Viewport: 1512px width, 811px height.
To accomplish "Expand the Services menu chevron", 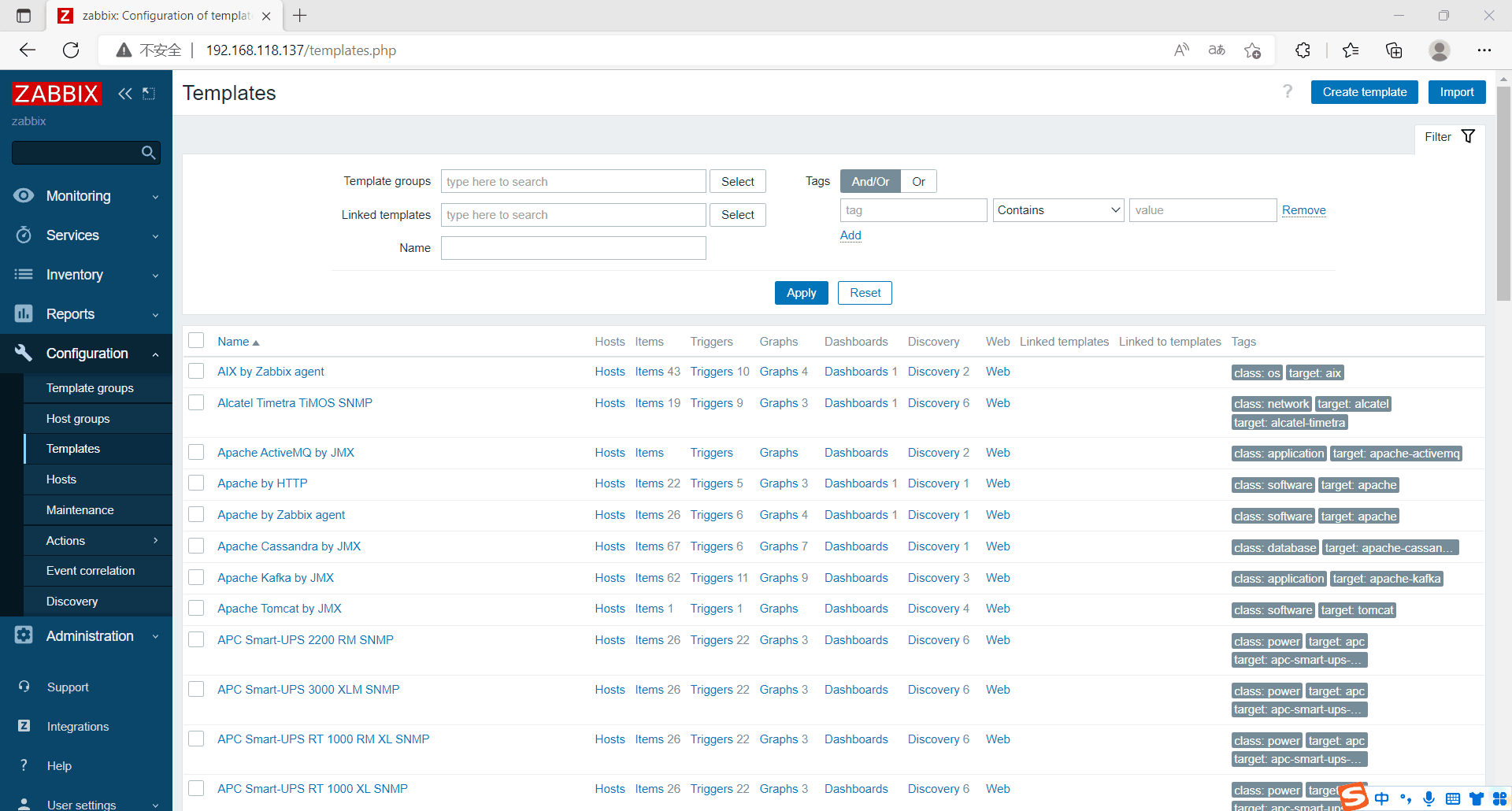I will pyautogui.click(x=155, y=236).
